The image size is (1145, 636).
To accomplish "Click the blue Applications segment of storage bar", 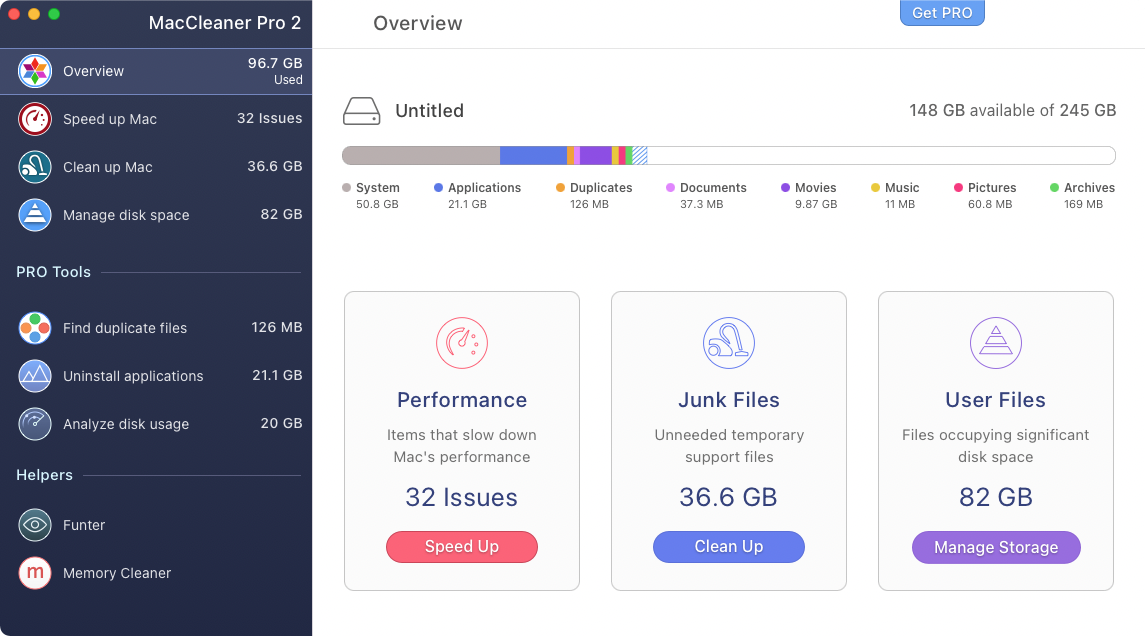I will pos(532,155).
